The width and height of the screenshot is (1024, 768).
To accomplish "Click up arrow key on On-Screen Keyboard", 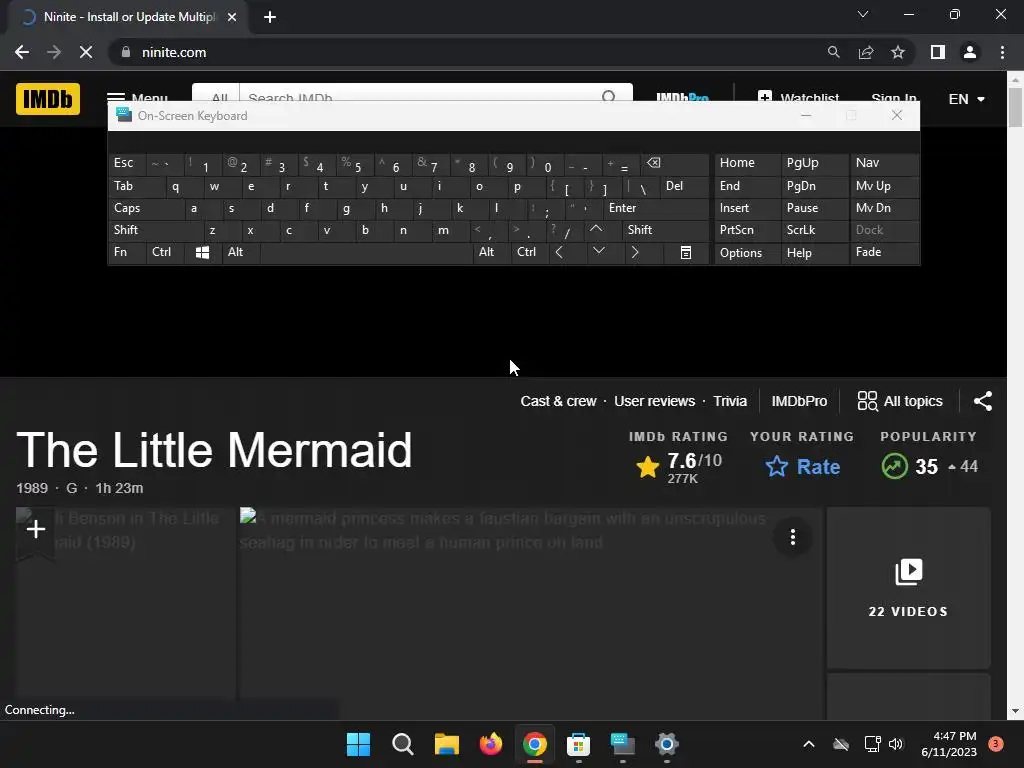I will (596, 230).
